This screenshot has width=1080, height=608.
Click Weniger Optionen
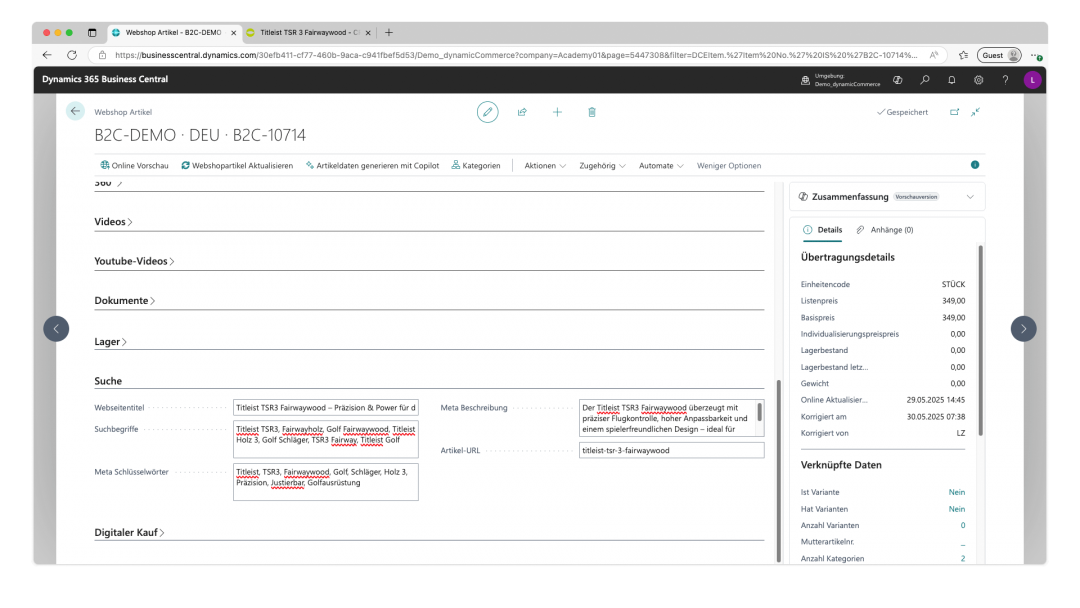tap(729, 165)
